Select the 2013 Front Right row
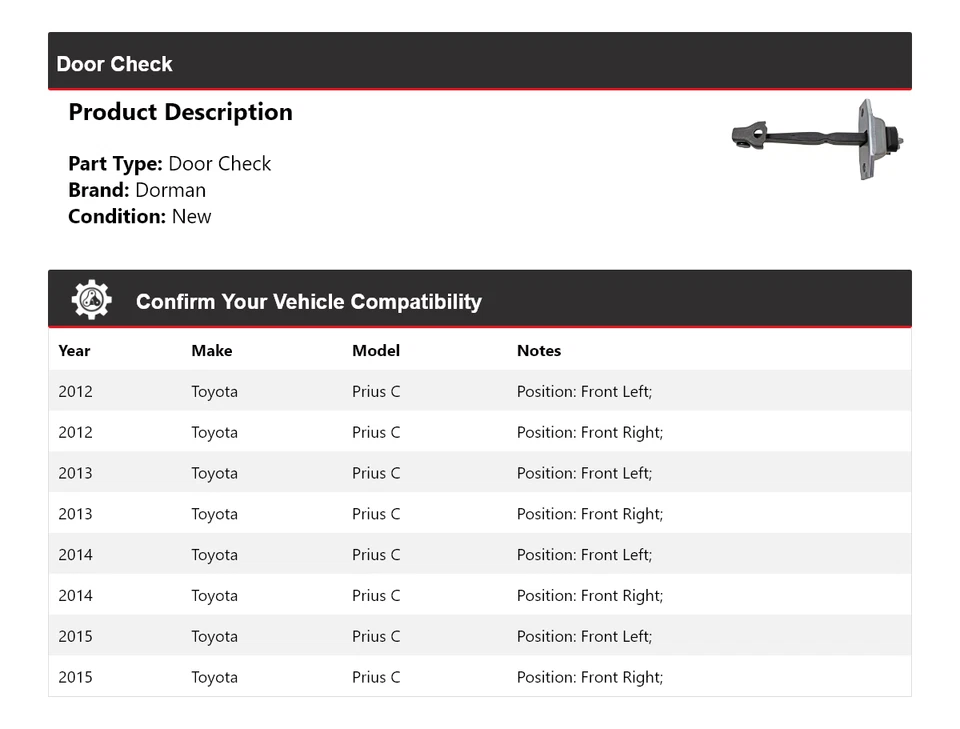The height and width of the screenshot is (729, 960). point(479,514)
